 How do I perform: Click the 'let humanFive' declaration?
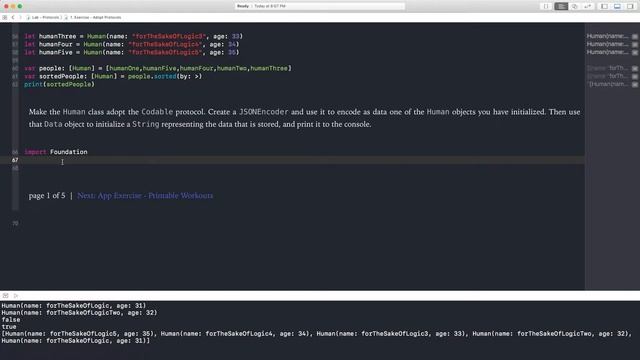coord(132,53)
